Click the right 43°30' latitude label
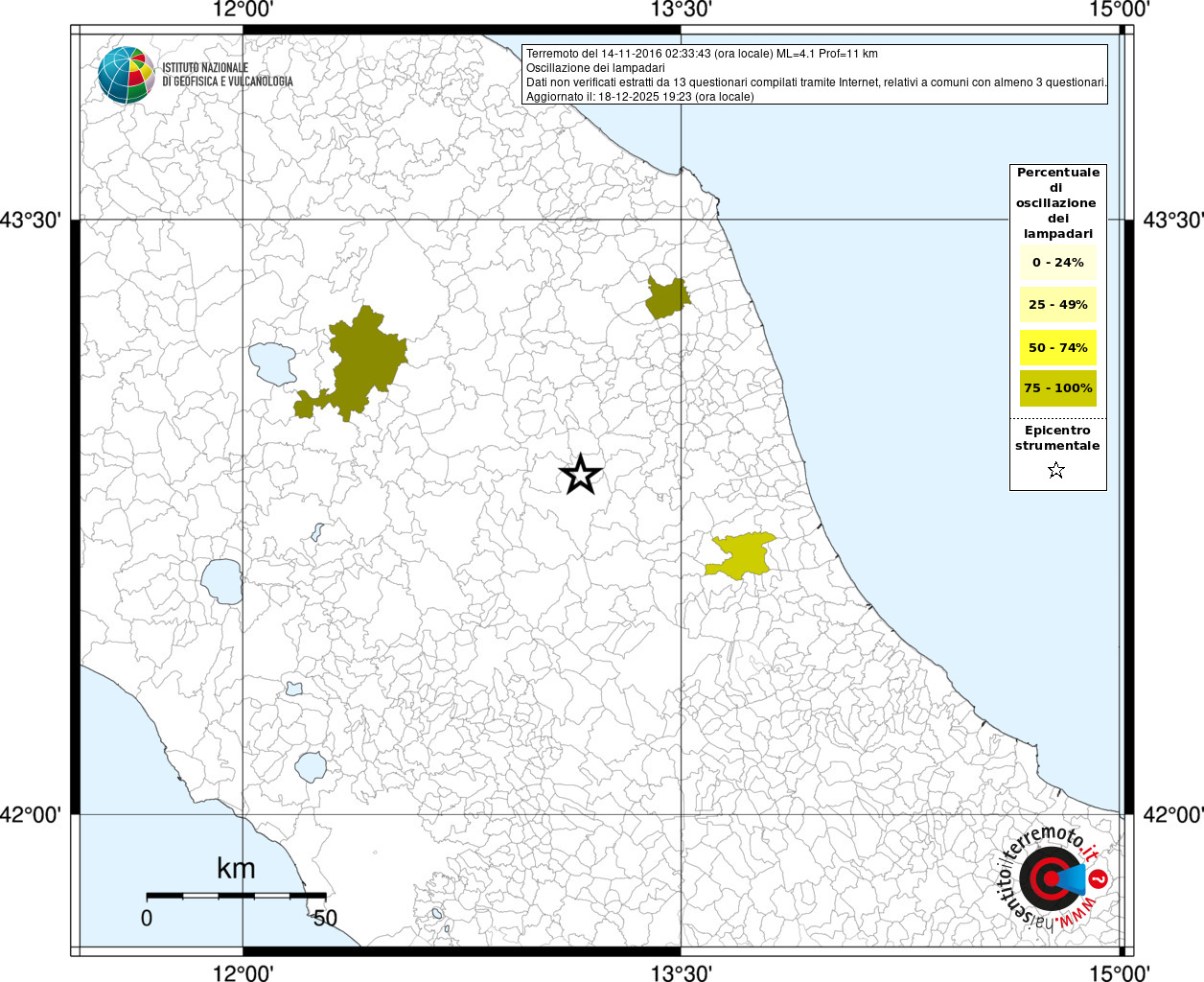 pyautogui.click(x=1173, y=221)
